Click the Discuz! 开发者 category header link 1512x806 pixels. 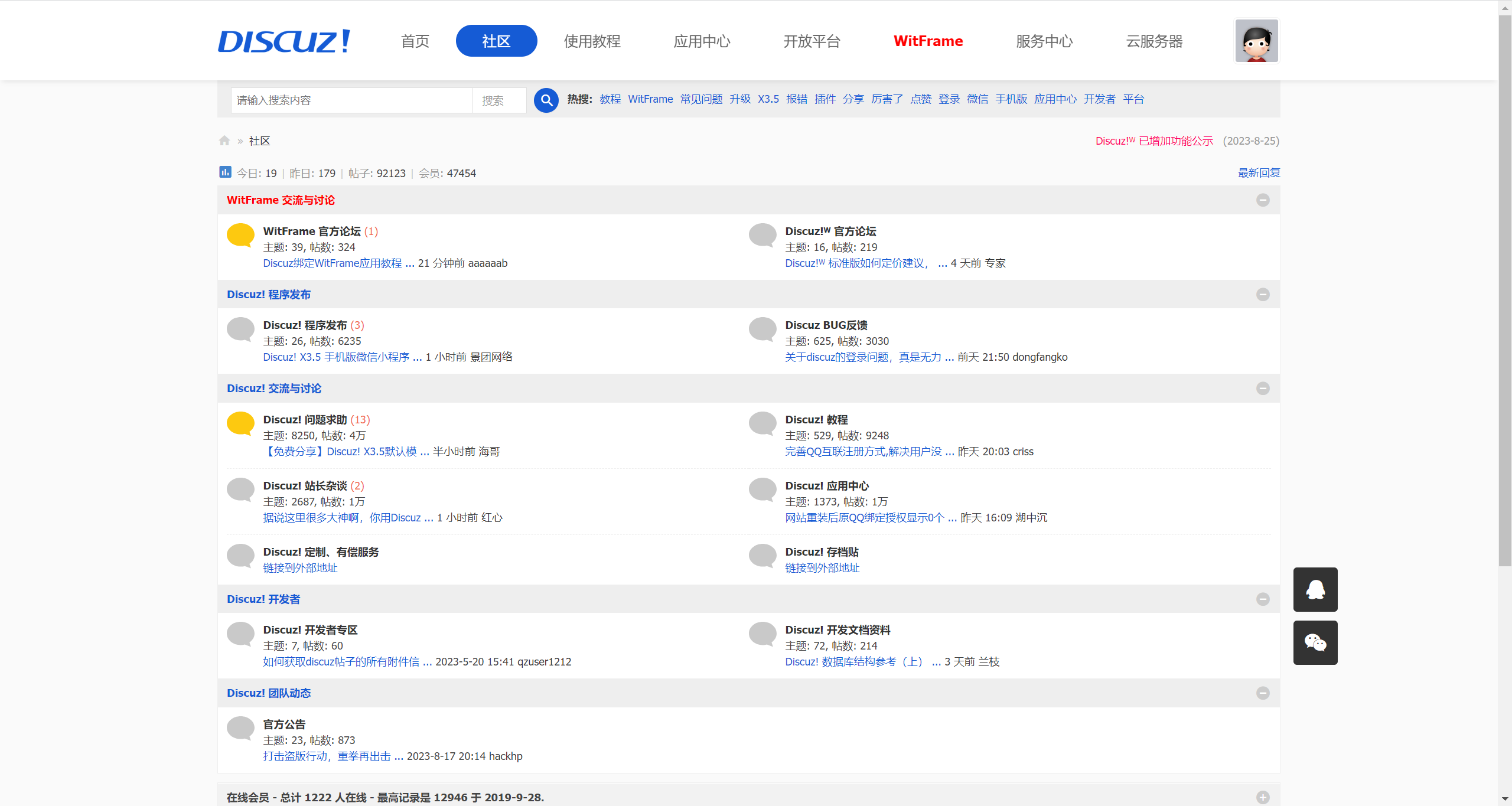pyautogui.click(x=263, y=599)
